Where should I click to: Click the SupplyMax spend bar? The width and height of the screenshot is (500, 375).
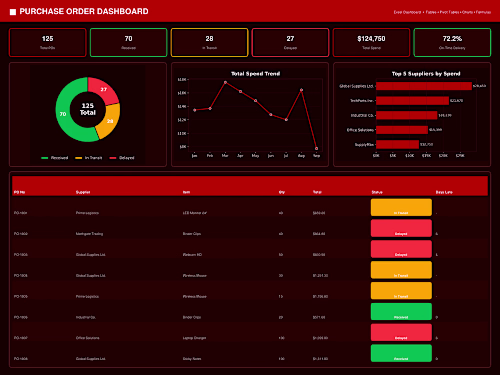point(397,144)
